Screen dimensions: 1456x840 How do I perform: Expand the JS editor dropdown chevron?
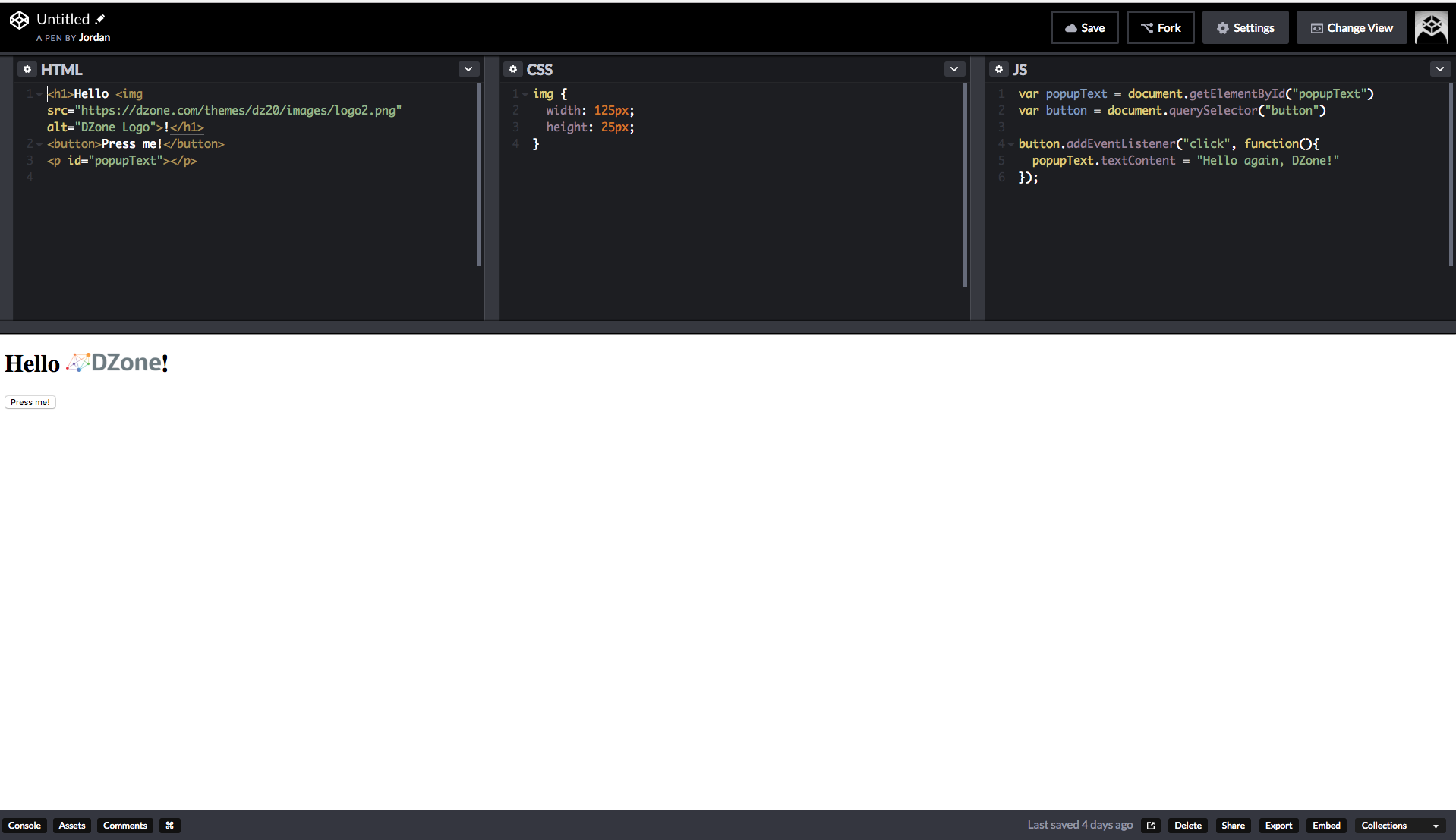coord(1440,69)
